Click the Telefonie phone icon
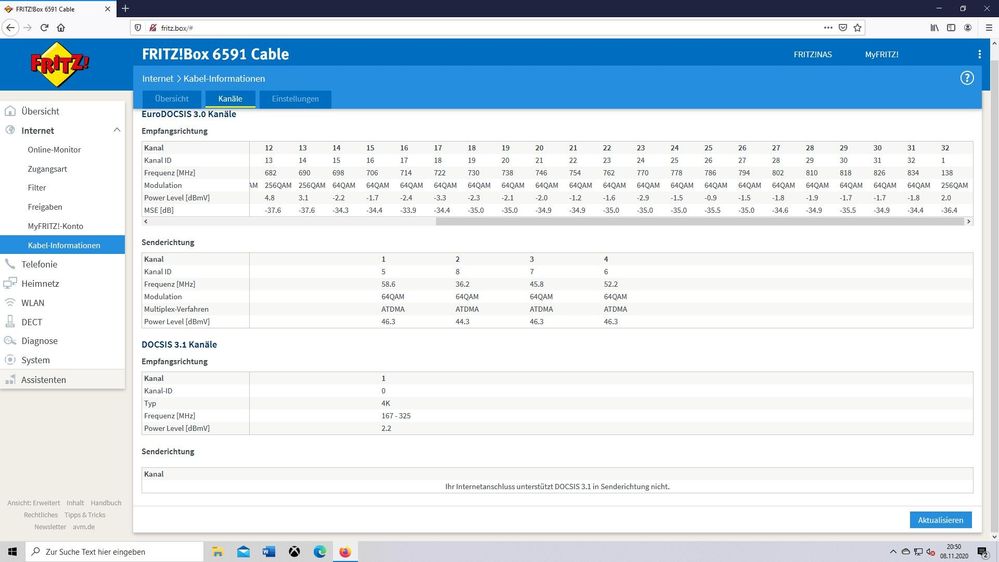 [x=10, y=264]
